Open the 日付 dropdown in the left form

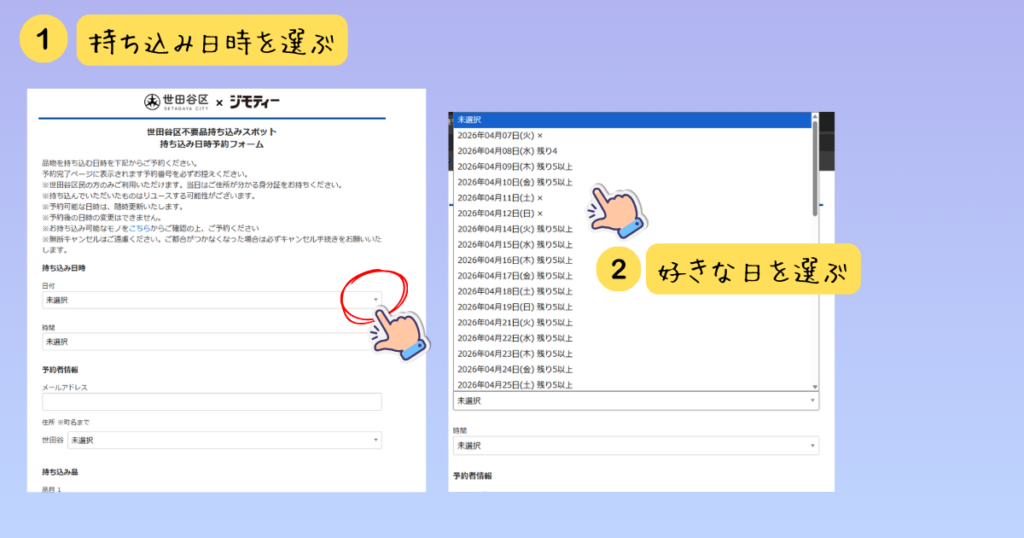pyautogui.click(x=211, y=299)
